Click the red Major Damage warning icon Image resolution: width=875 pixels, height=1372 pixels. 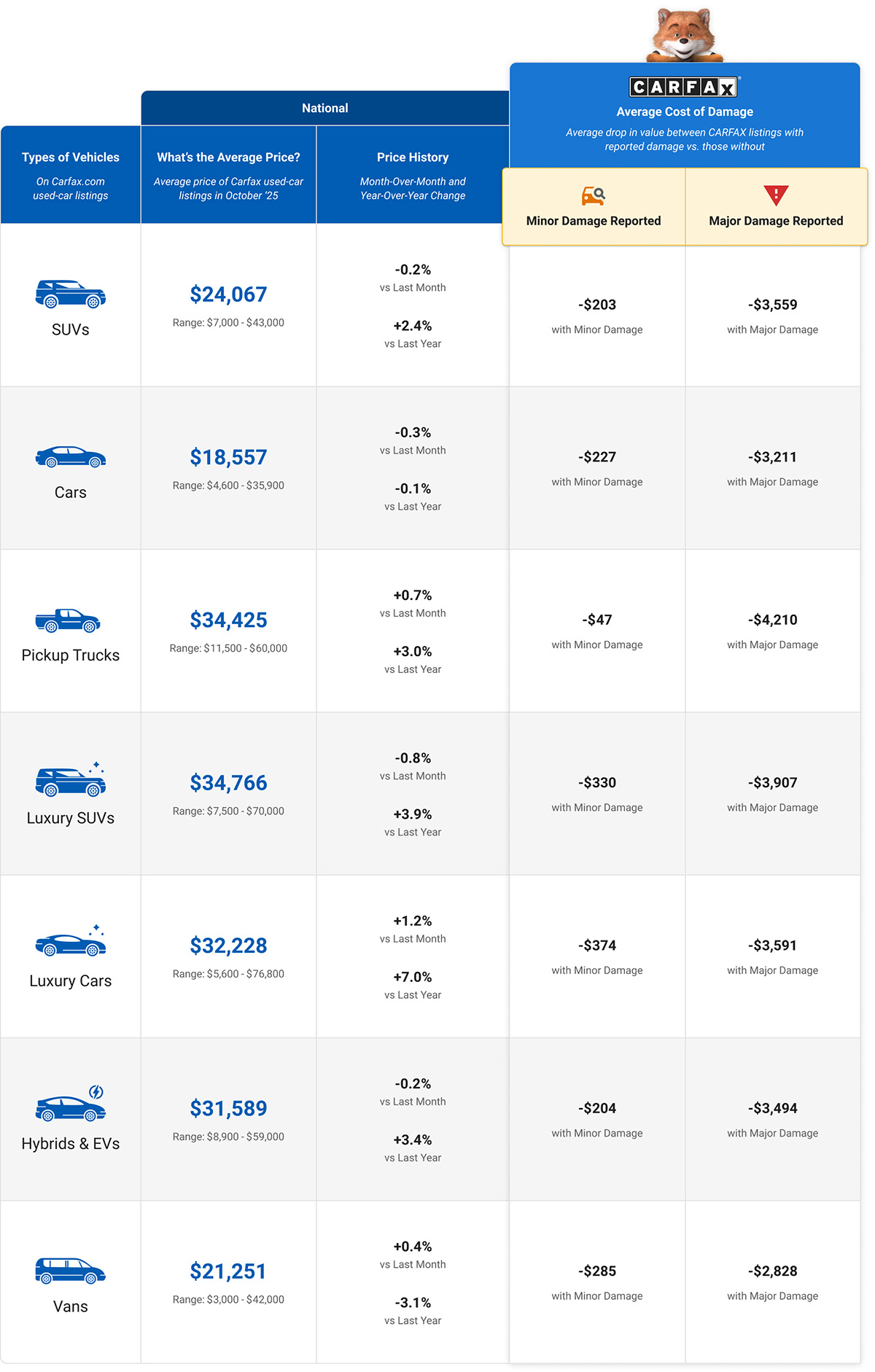[776, 195]
